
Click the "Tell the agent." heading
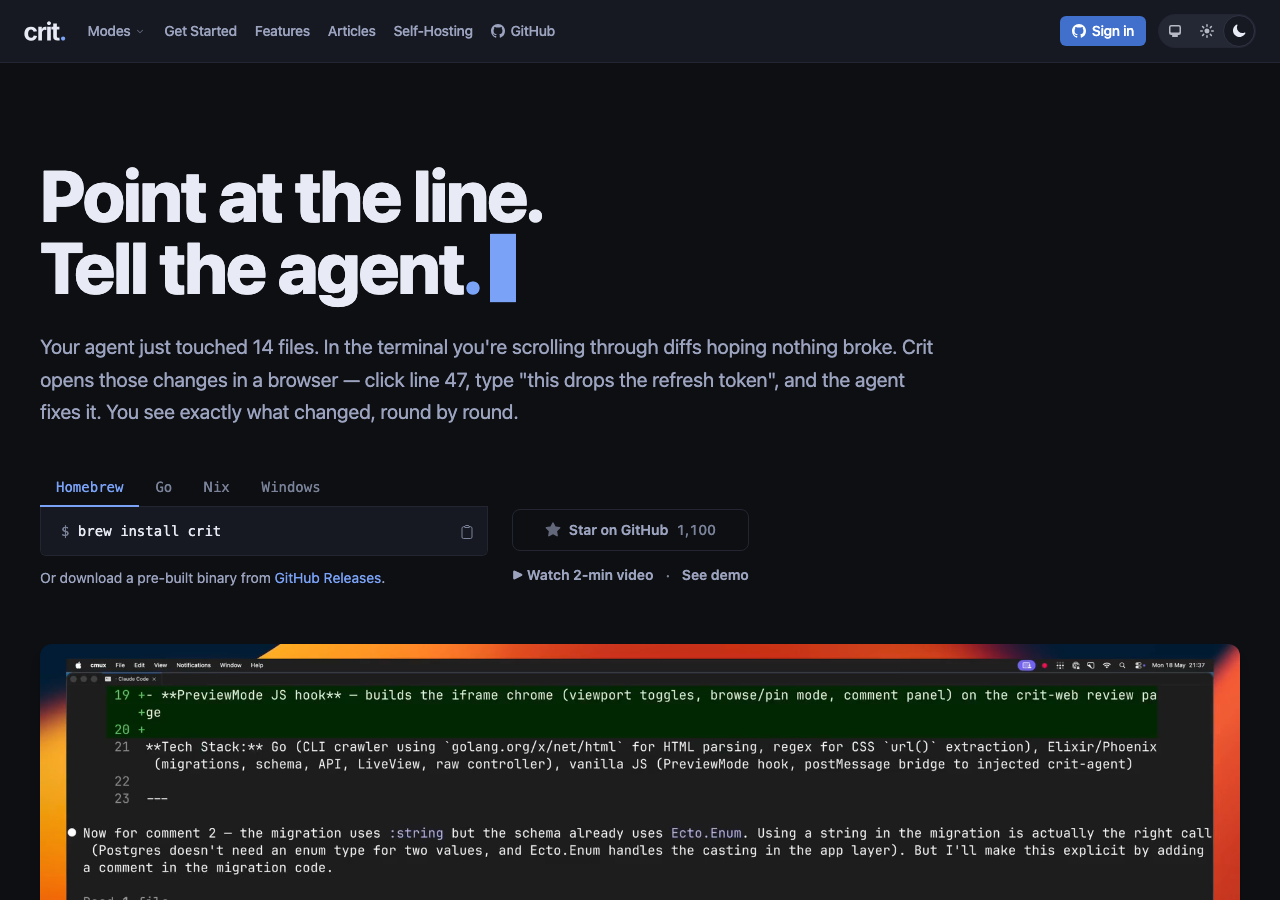(260, 269)
